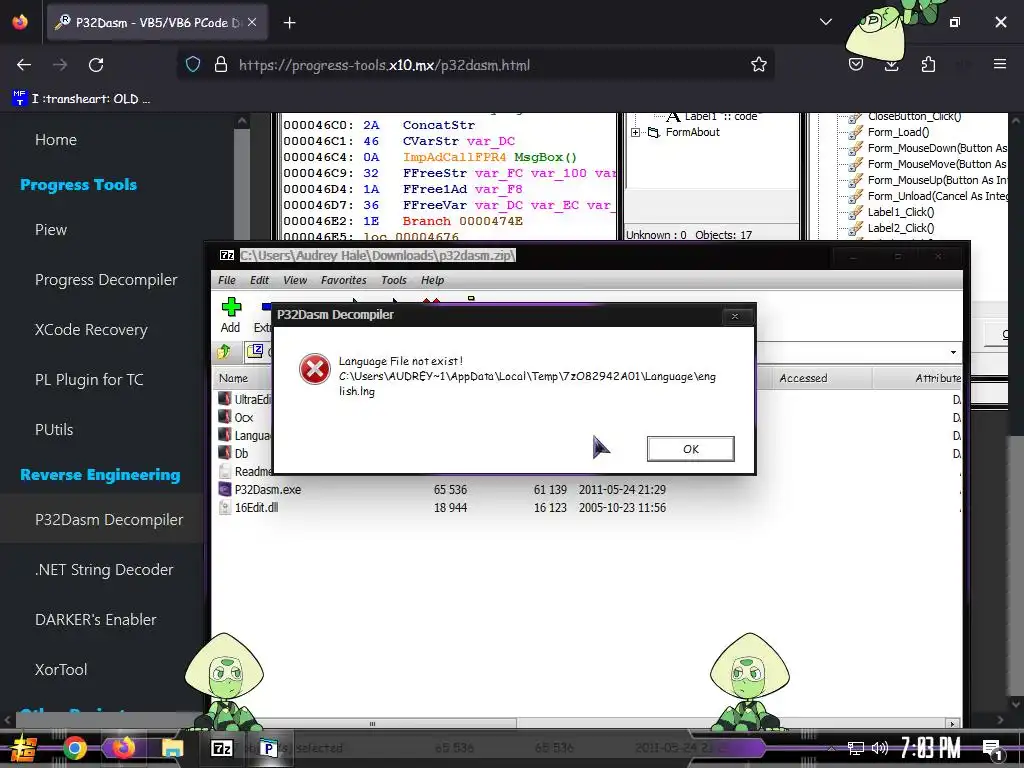Open the Favorites menu in 7-Zip
The height and width of the screenshot is (768, 1024).
(344, 280)
